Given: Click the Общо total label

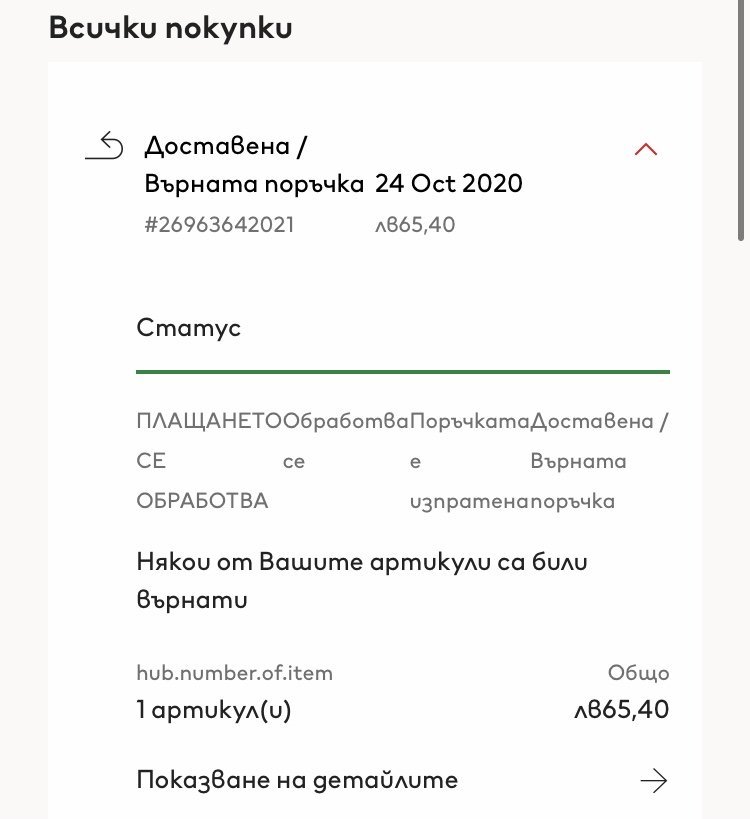Looking at the screenshot, I should point(638,673).
